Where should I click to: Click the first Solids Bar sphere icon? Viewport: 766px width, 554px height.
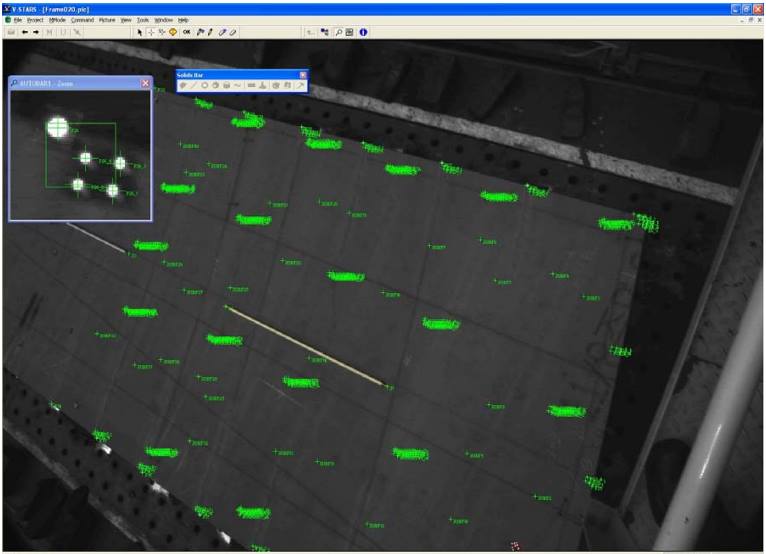coord(183,85)
